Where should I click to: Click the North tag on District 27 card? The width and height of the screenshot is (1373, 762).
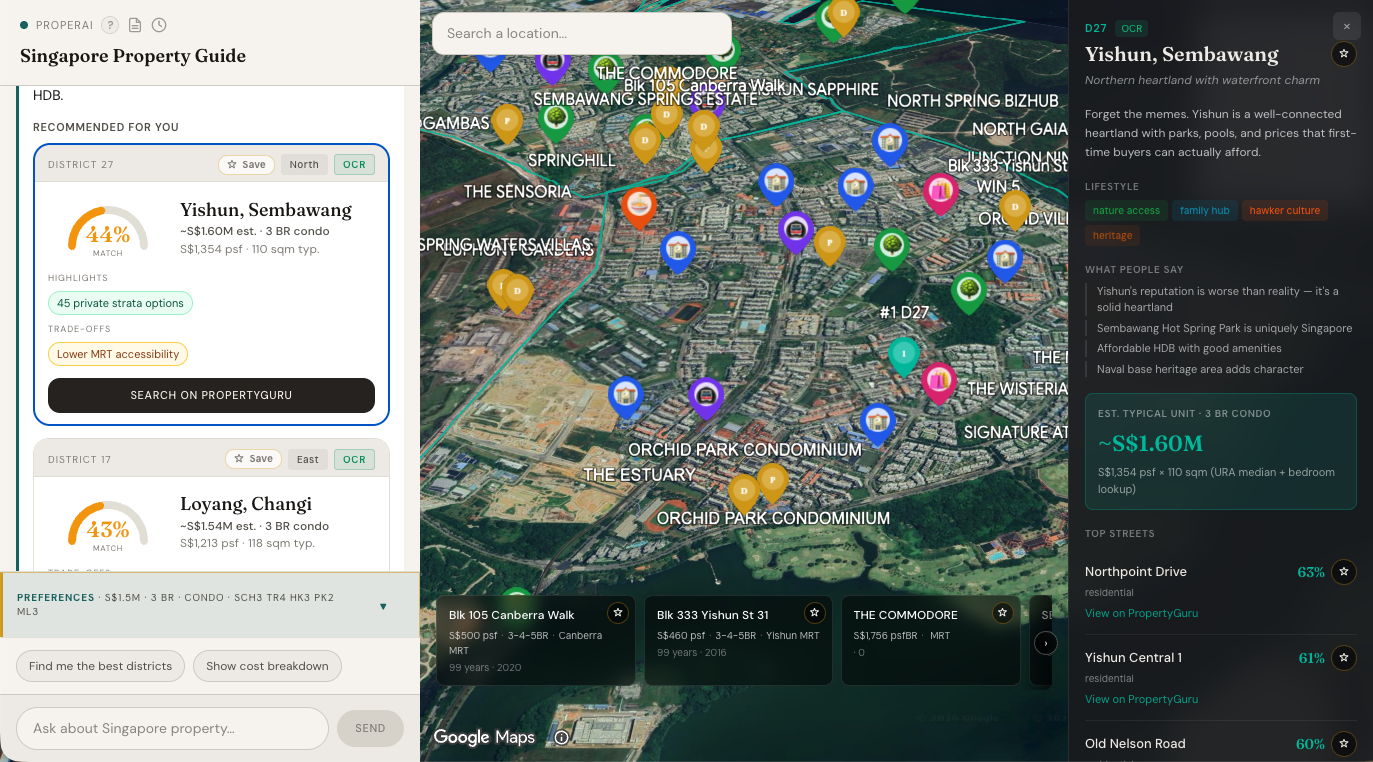pyautogui.click(x=304, y=165)
